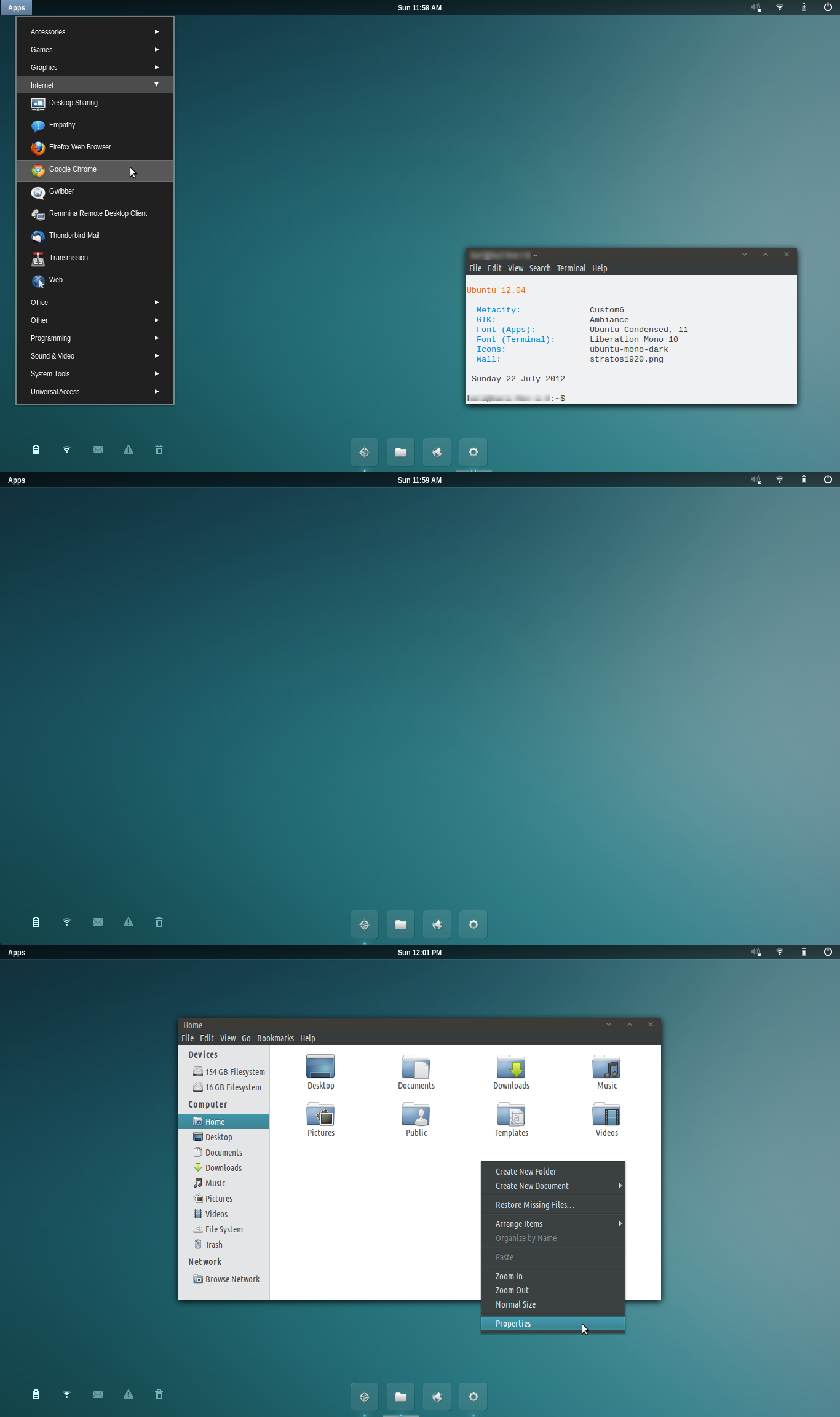Viewport: 840px width, 1417px height.
Task: Open the Public folder icon
Action: [x=416, y=1119]
